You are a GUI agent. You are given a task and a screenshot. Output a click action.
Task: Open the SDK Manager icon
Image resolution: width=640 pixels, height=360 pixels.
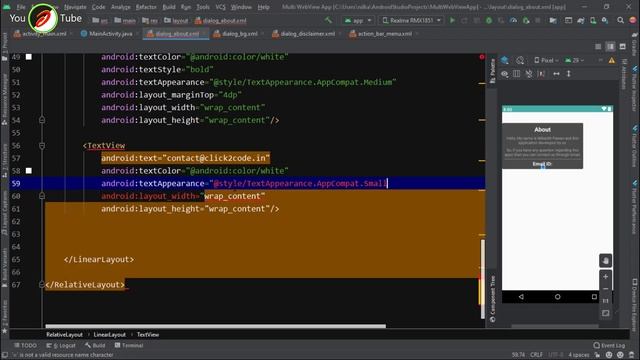point(605,20)
